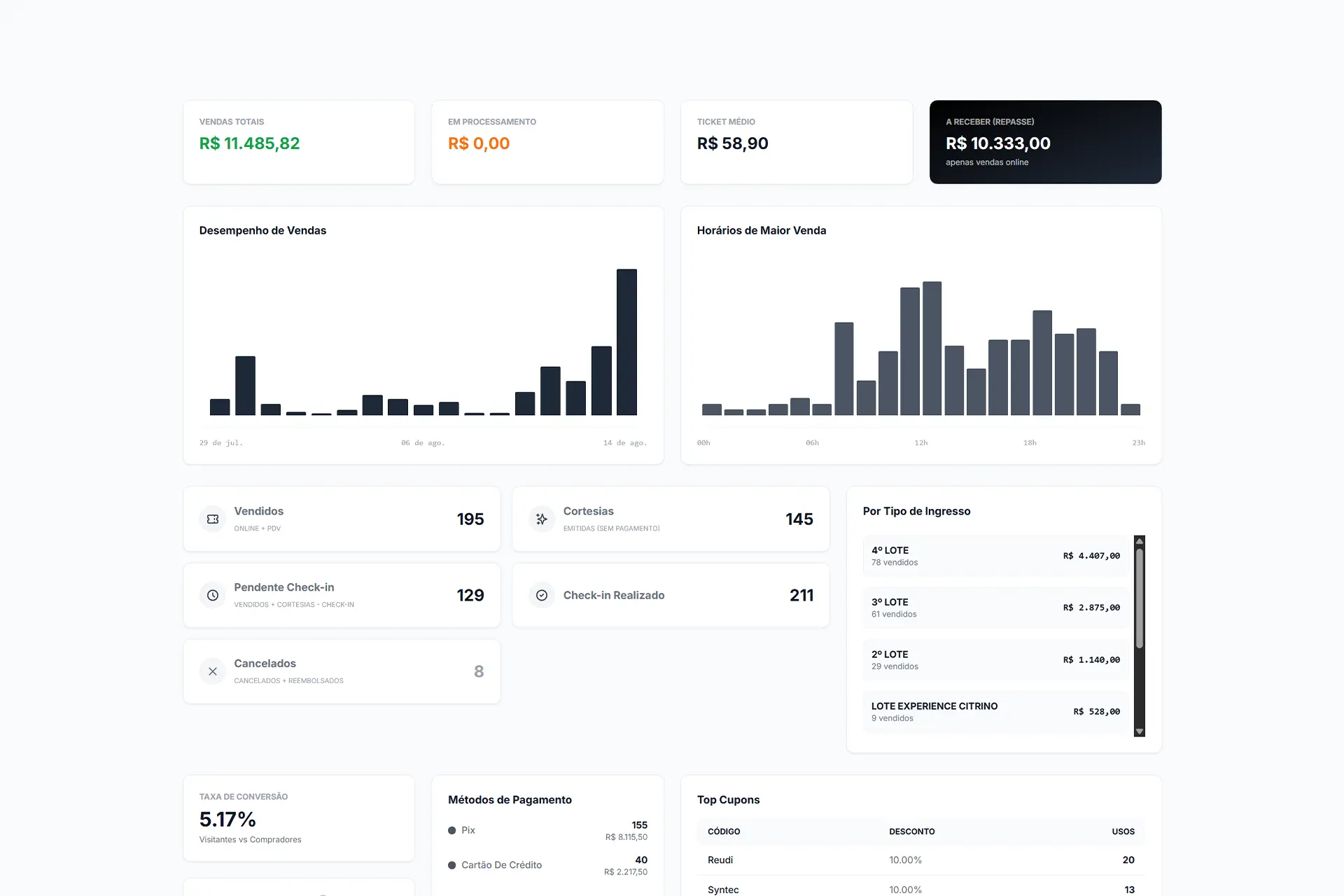Viewport: 1344px width, 896px height.
Task: Click the DESCONTO column header
Action: click(x=911, y=832)
